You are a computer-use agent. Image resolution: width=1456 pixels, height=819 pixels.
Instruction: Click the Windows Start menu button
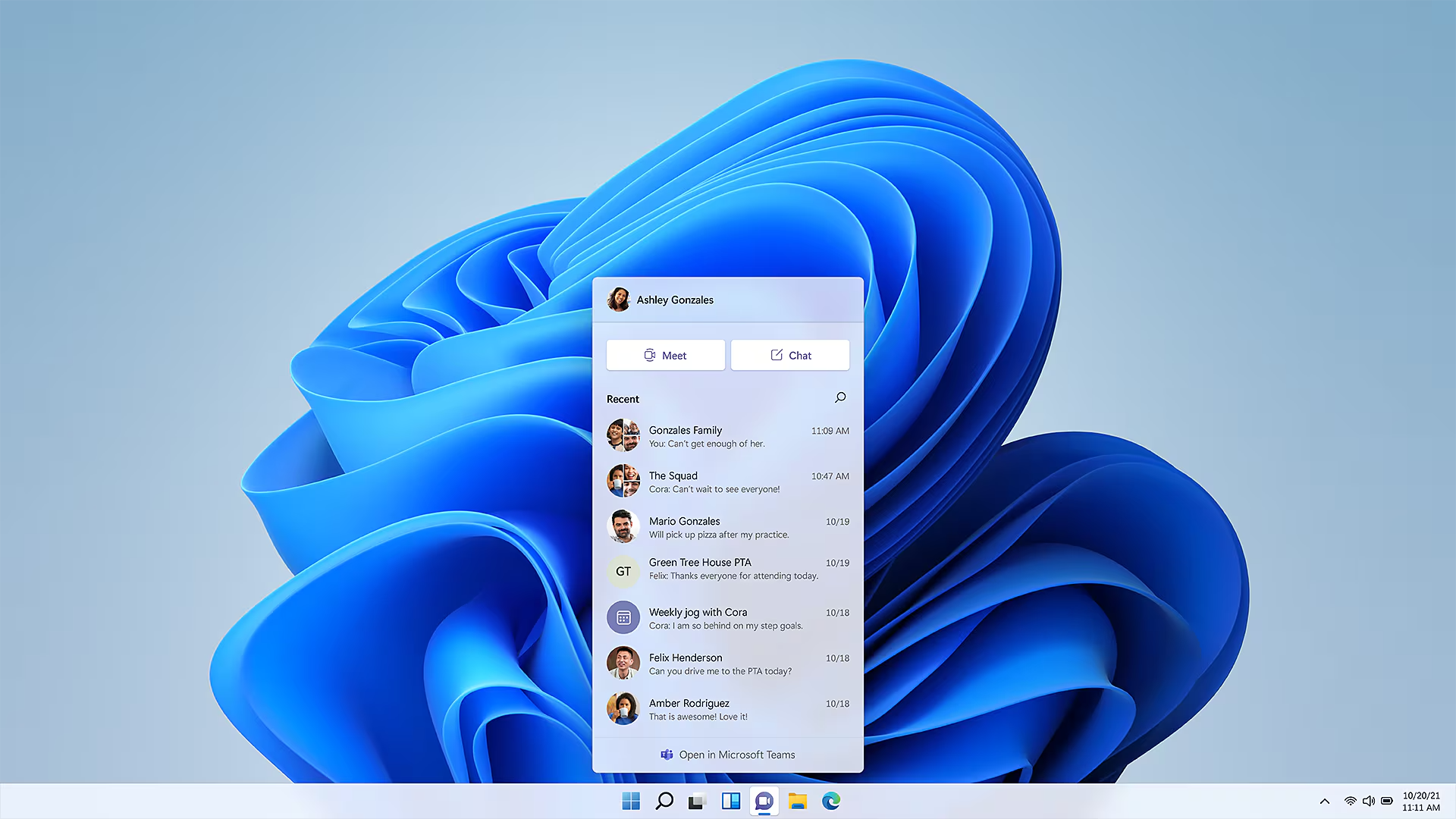click(x=627, y=800)
